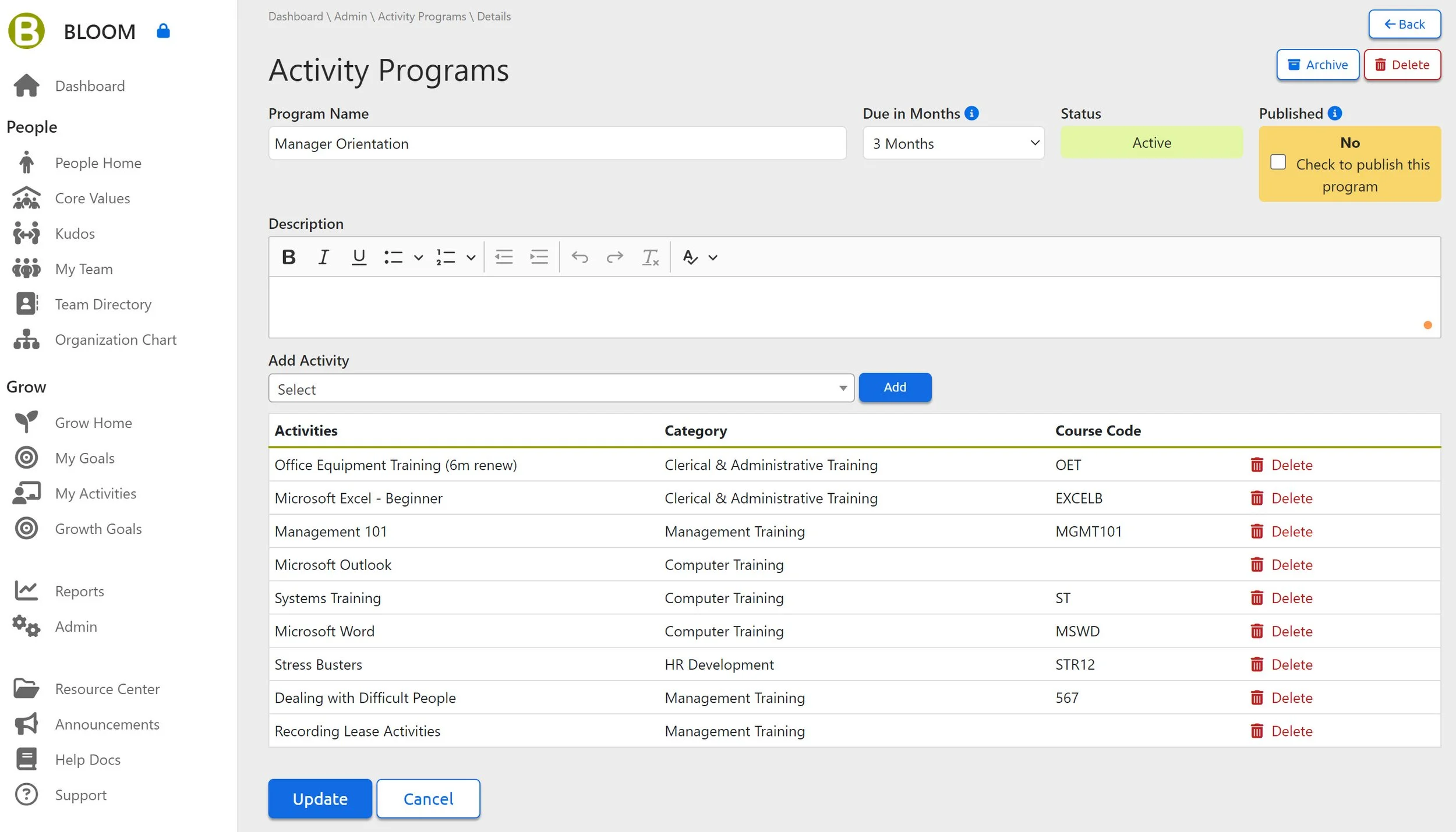Delete the Stress Busters activity row
Viewport: 1456px width, 832px height.
pos(1281,664)
